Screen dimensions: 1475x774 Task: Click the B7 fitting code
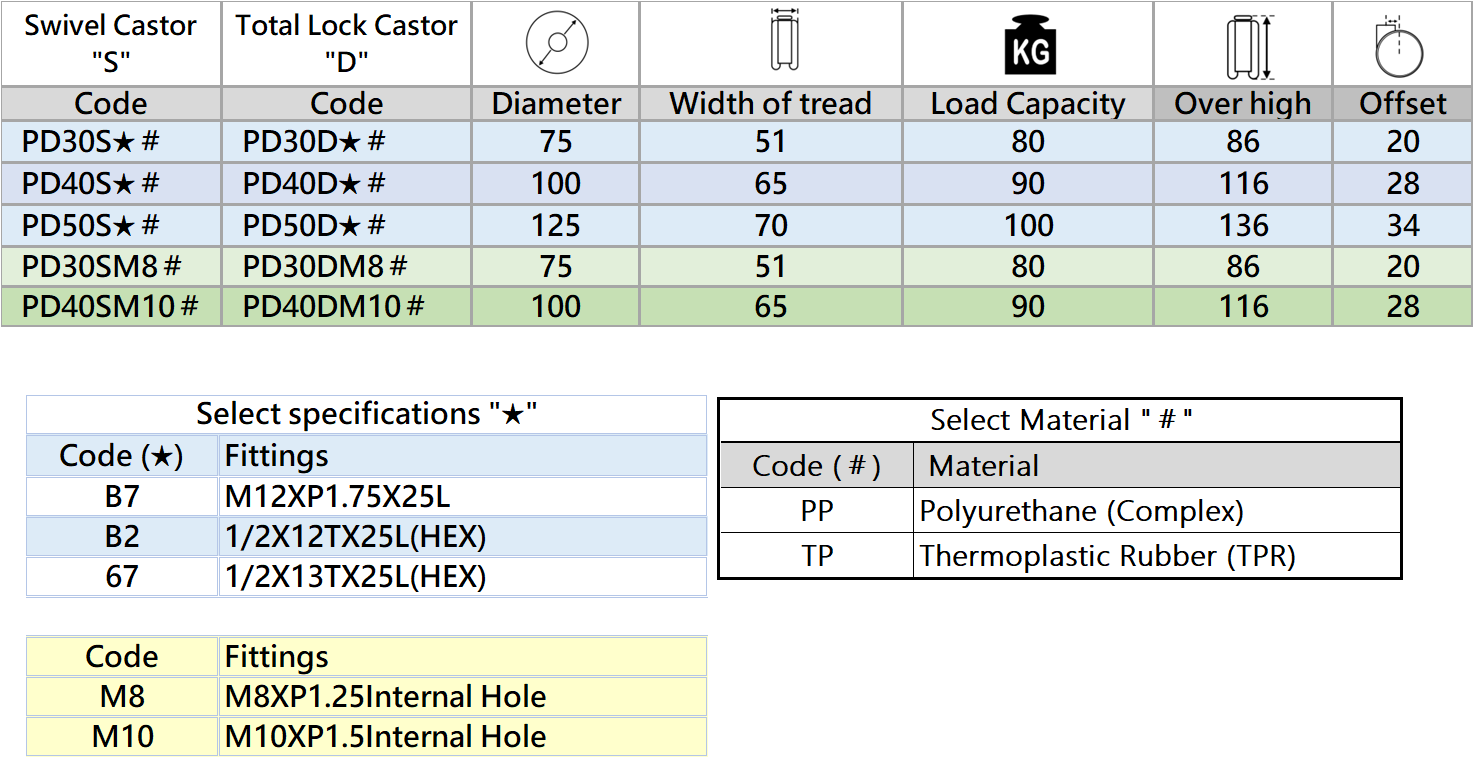(122, 496)
